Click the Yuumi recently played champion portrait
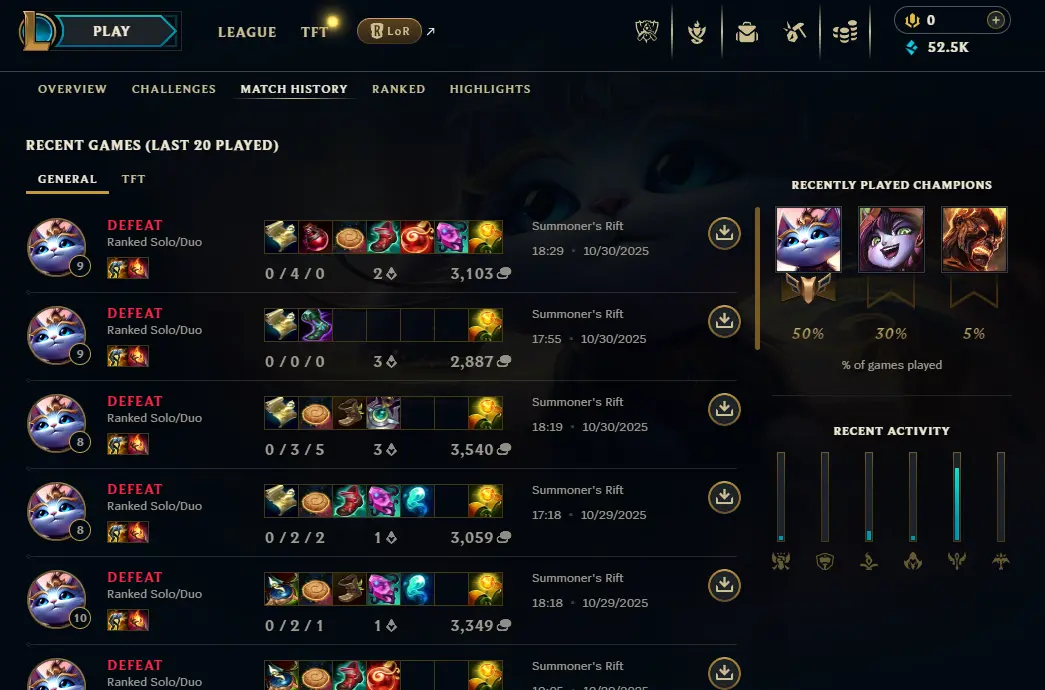 point(808,239)
